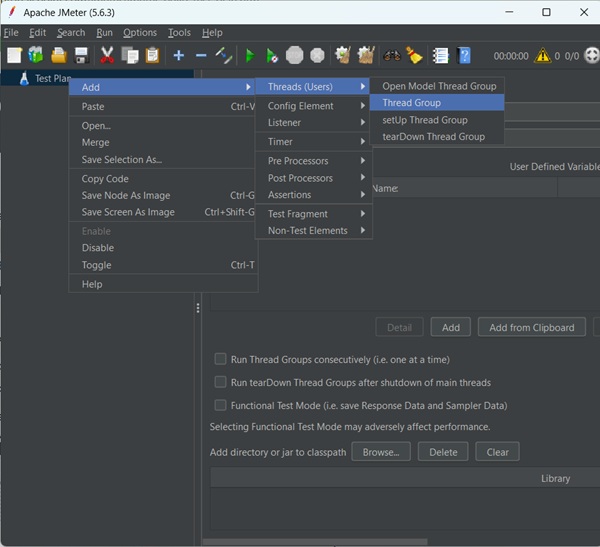Open the Help question mark icon
This screenshot has width=600, height=547.
click(x=464, y=55)
